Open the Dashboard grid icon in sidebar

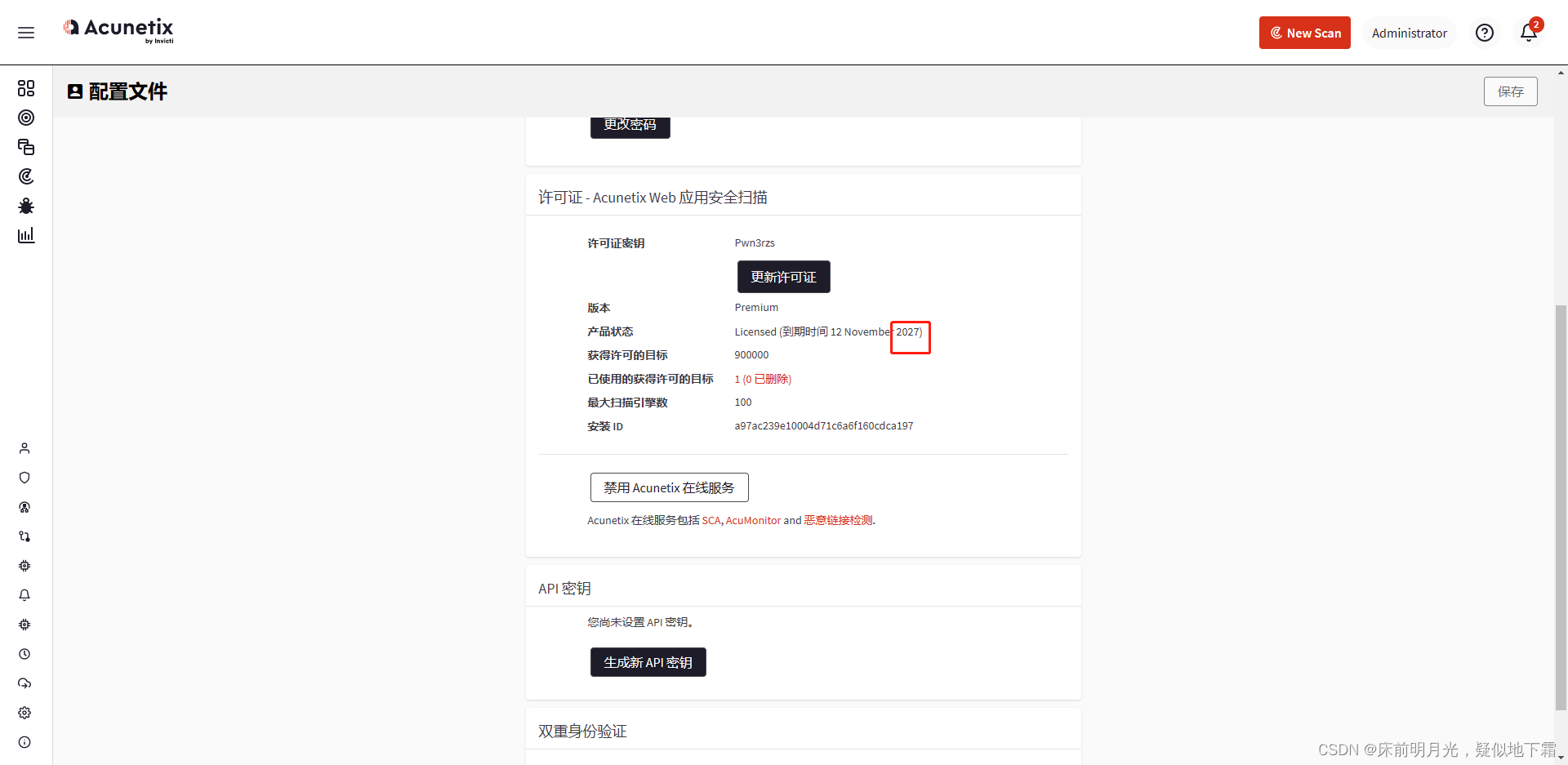(x=26, y=88)
